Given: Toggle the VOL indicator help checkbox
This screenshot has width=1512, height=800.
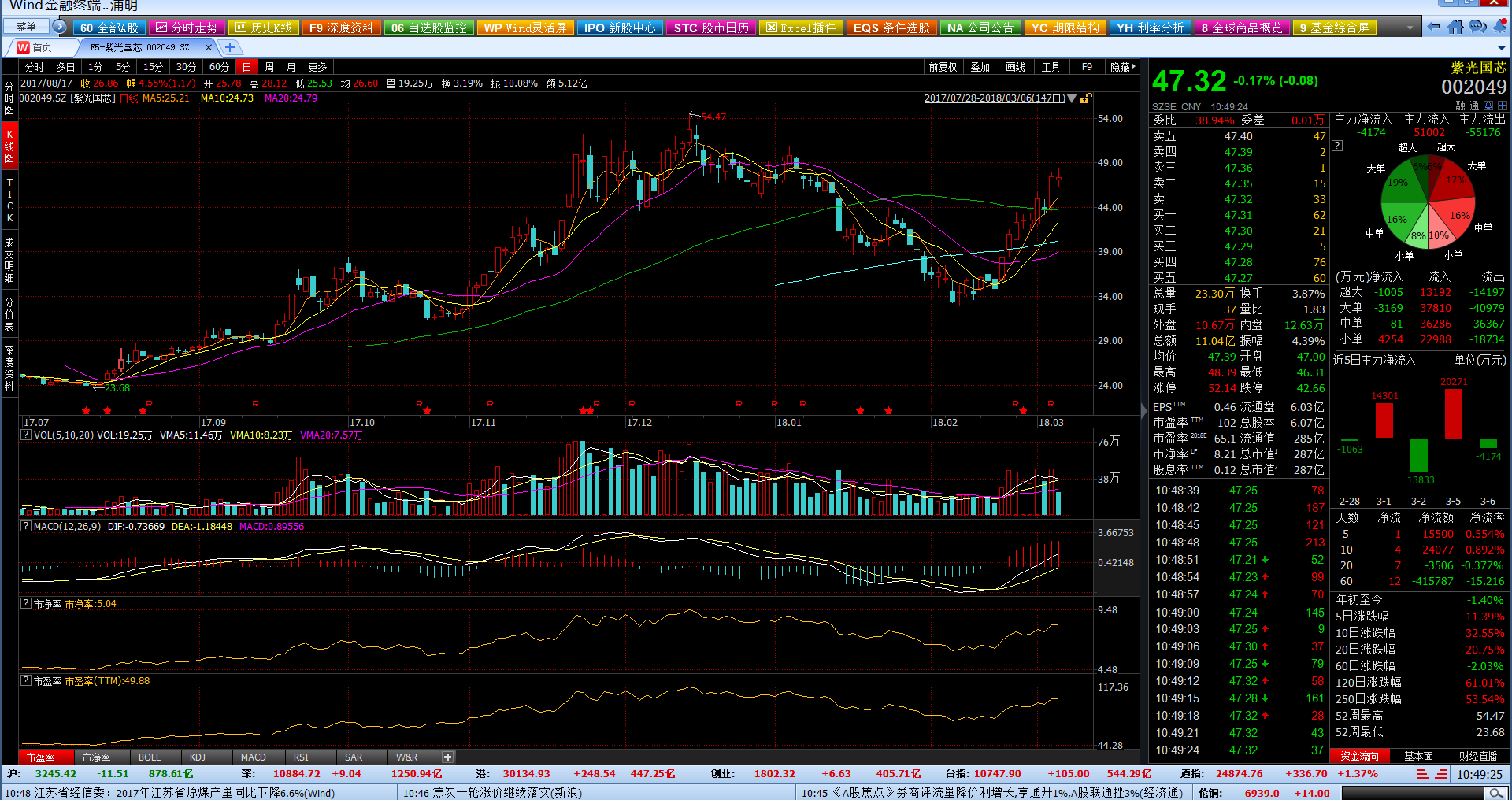Looking at the screenshot, I should click(25, 435).
